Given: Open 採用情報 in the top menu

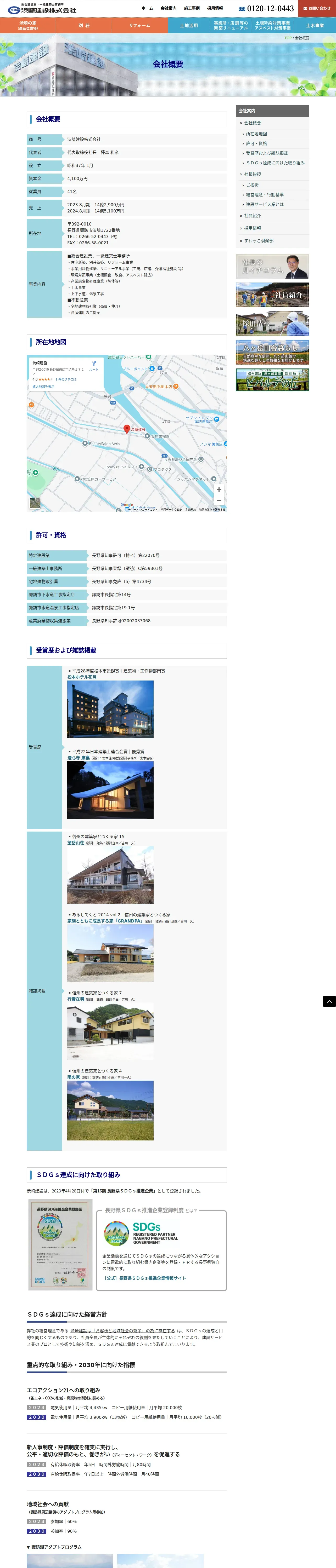Looking at the screenshot, I should click(x=215, y=9).
